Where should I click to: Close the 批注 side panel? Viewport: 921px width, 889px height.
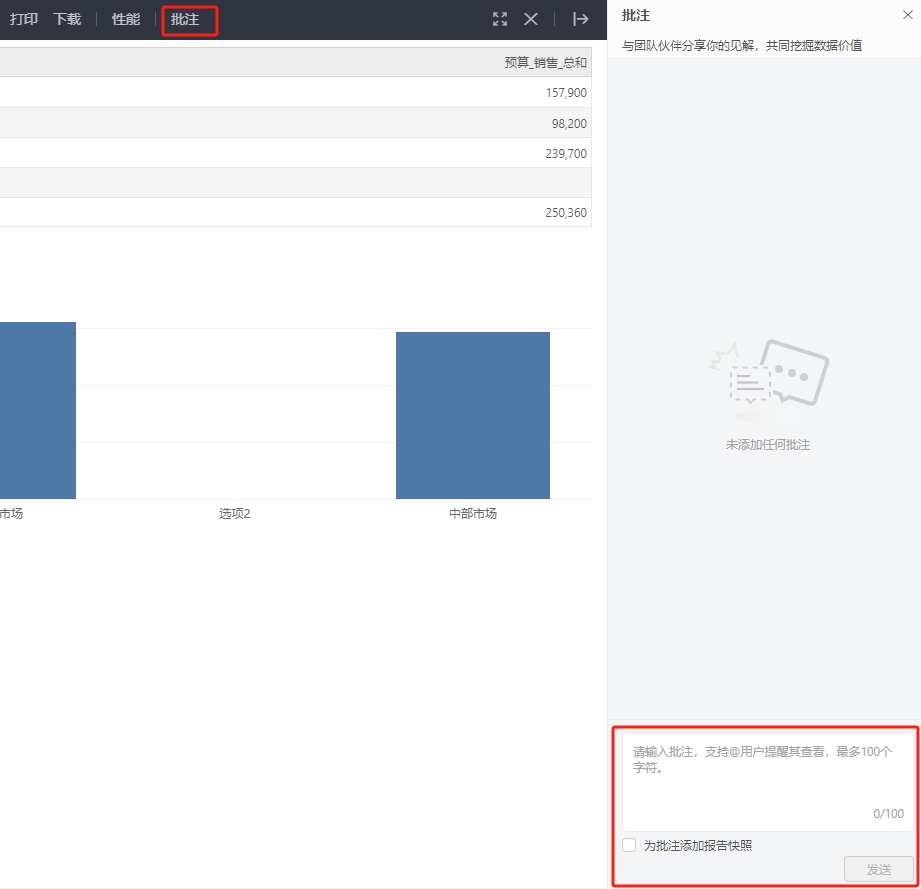pyautogui.click(x=906, y=15)
